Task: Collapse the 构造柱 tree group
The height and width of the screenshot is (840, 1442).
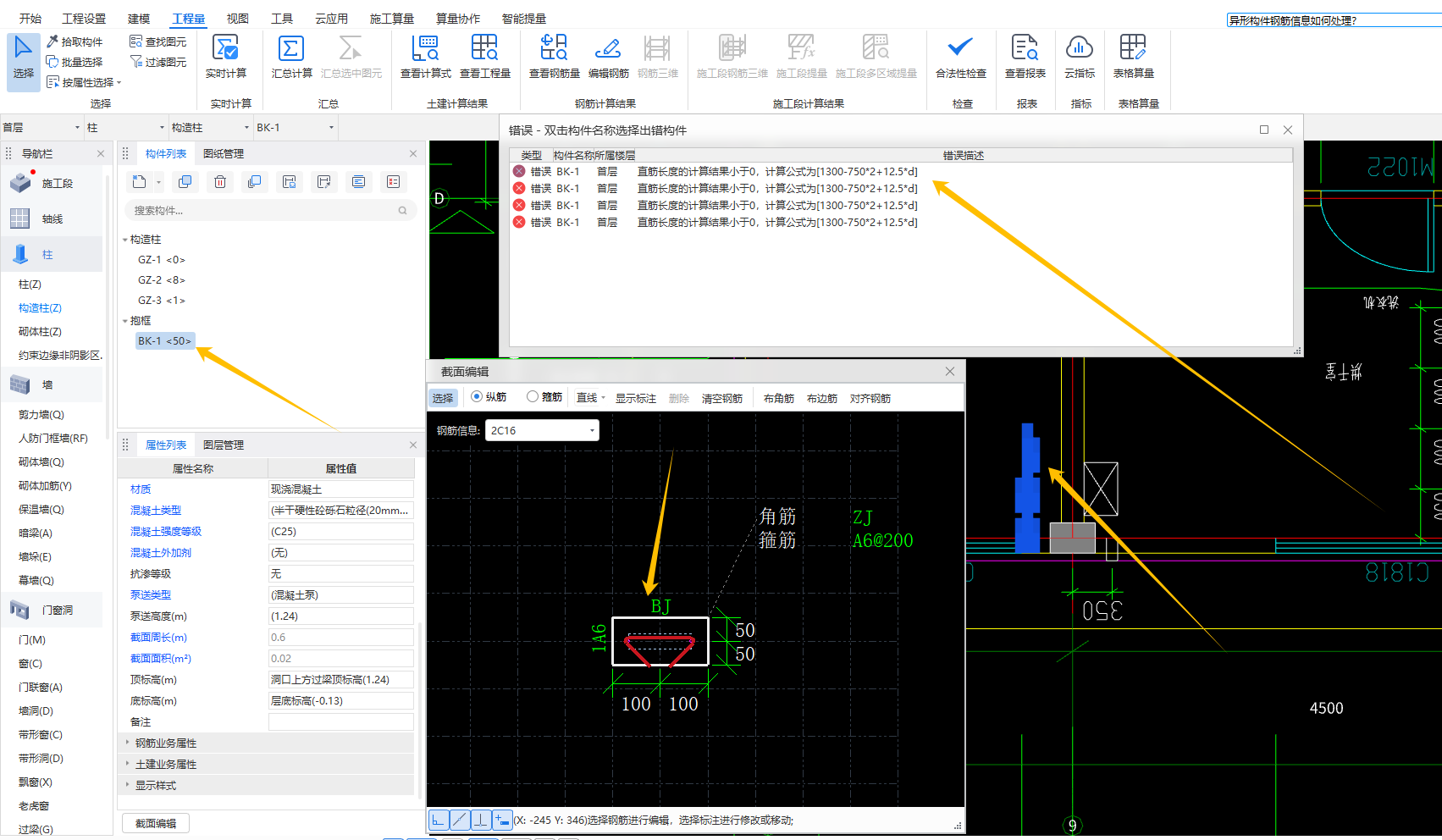Action: pos(125,240)
